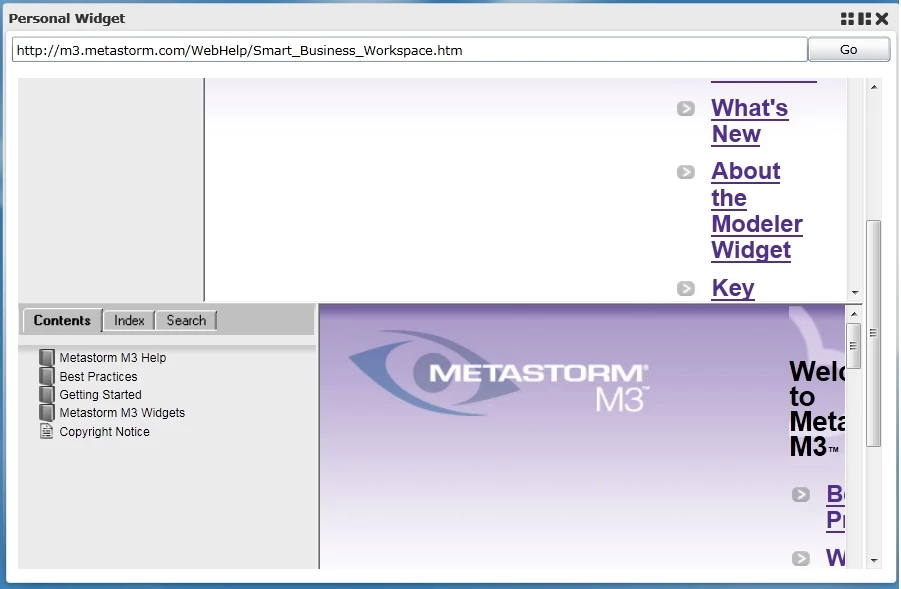The width and height of the screenshot is (901, 589).
Task: Click the lower frame scroll up arrow
Action: 854,315
